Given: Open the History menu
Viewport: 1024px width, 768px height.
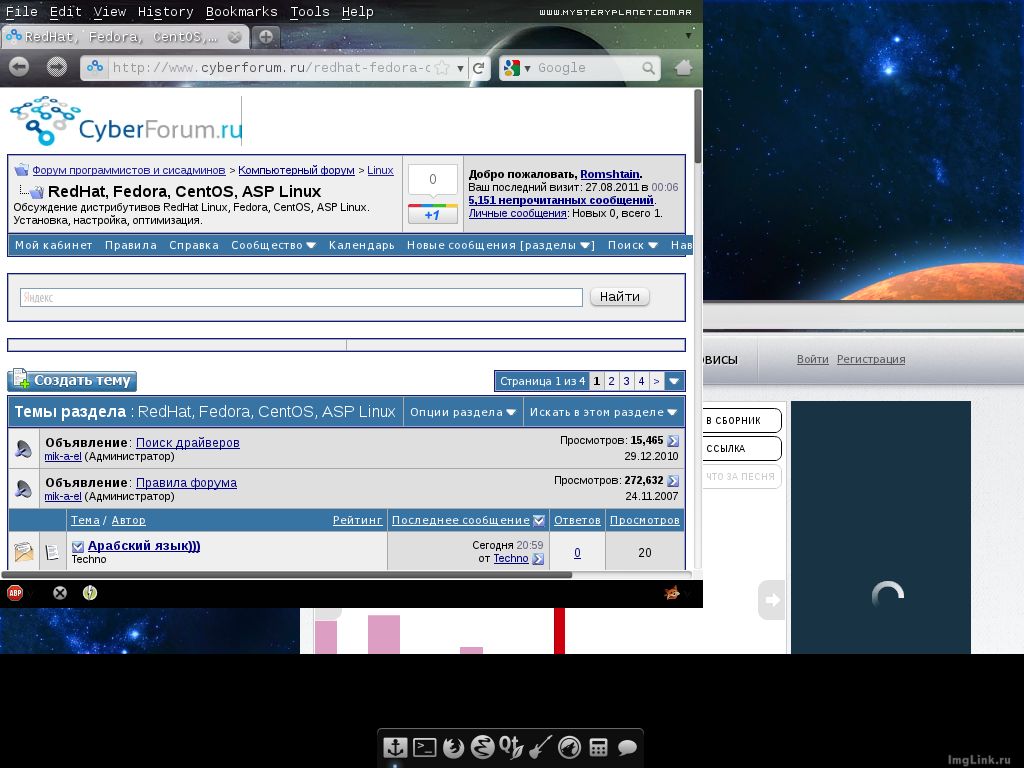Looking at the screenshot, I should point(165,12).
